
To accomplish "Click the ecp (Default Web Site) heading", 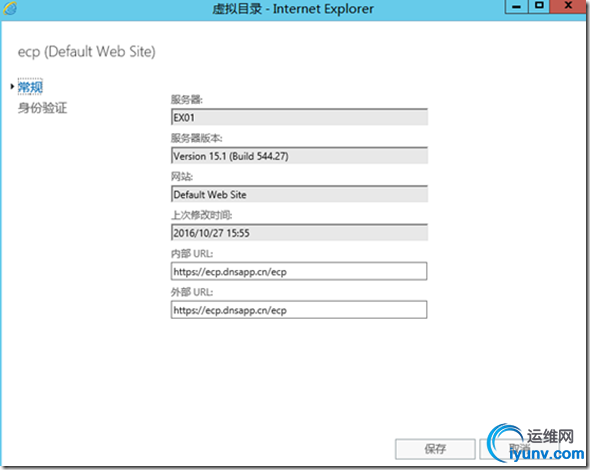I will (87, 52).
